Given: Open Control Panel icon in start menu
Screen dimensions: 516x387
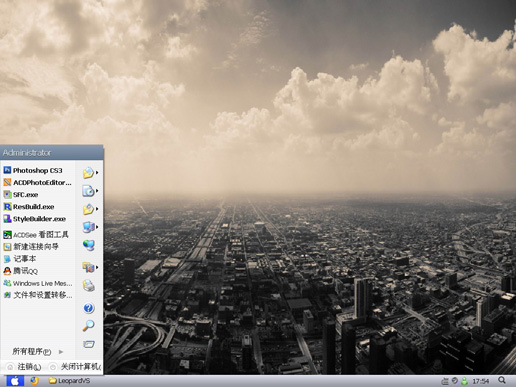Looking at the screenshot, I should point(88,267).
